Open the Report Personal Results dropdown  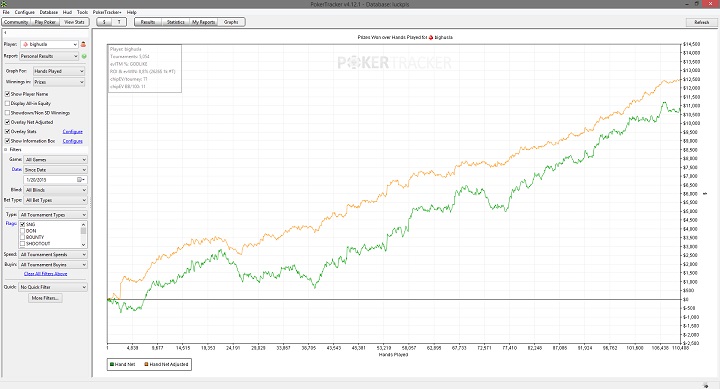pos(49,56)
